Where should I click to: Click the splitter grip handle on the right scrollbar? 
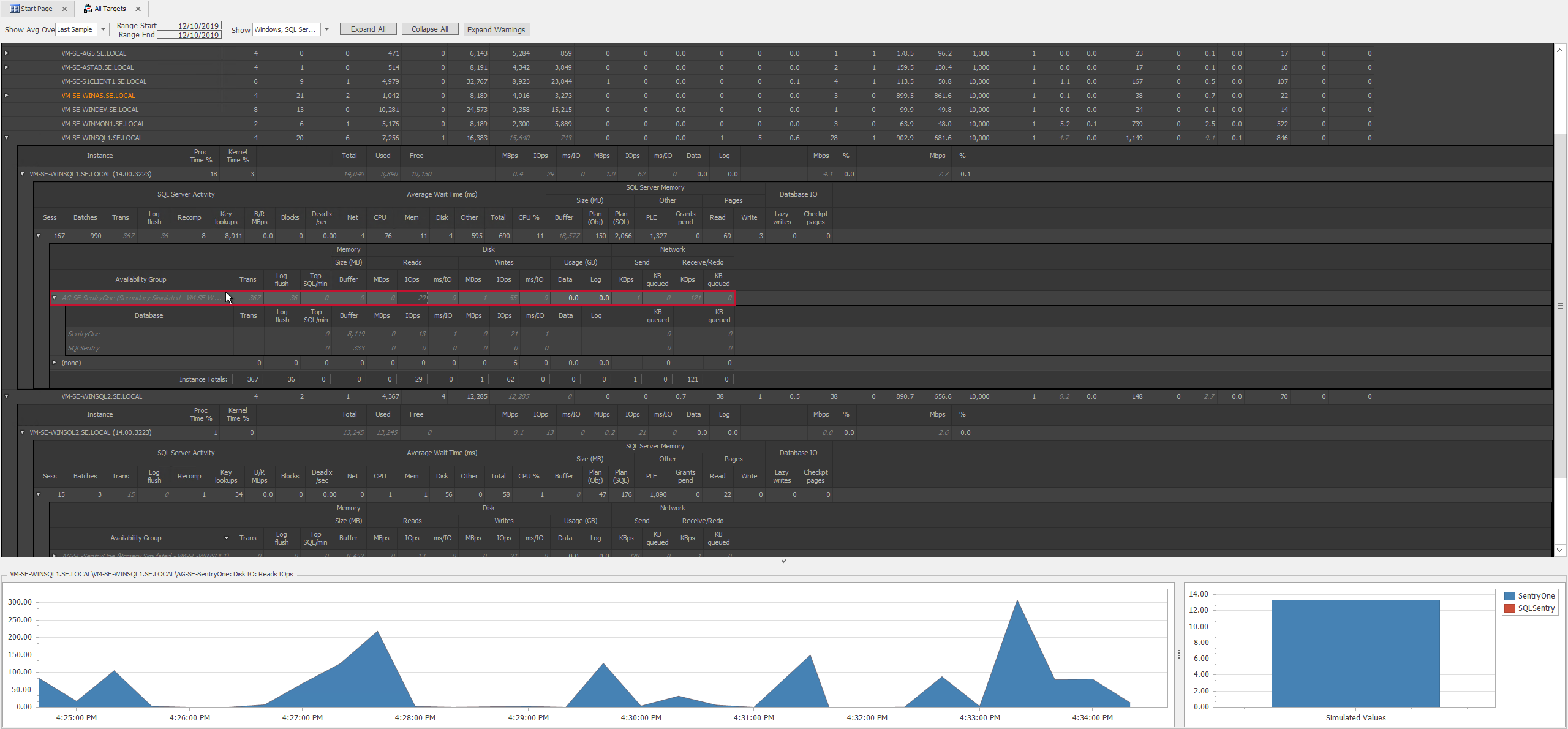1559,304
